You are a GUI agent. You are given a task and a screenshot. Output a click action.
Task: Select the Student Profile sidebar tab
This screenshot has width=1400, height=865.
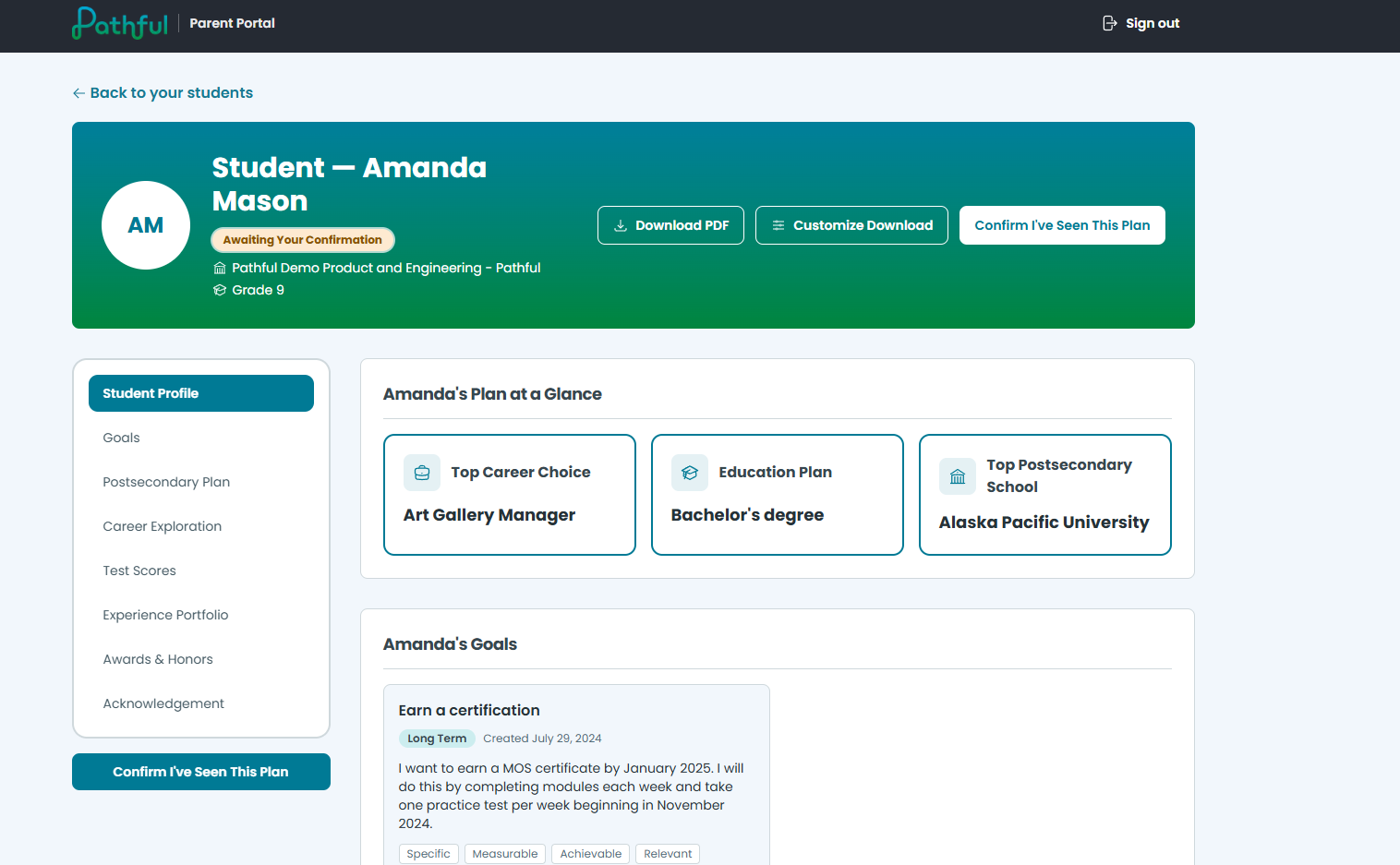[201, 393]
